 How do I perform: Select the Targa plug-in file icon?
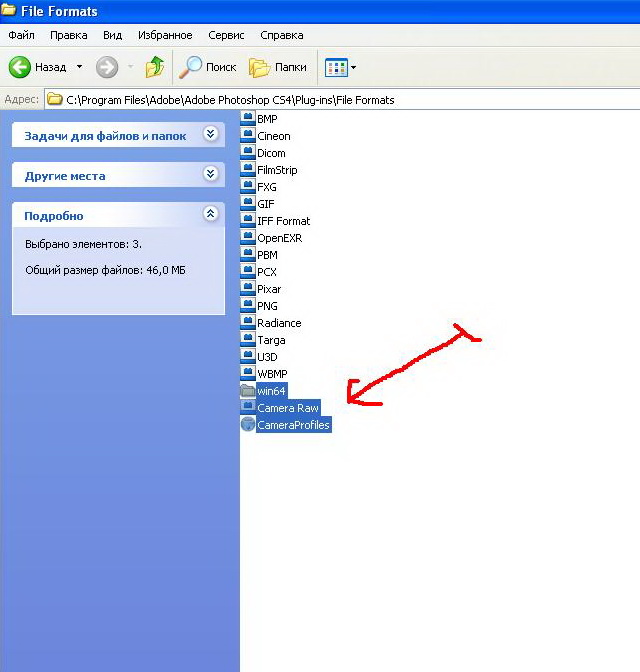pos(248,339)
